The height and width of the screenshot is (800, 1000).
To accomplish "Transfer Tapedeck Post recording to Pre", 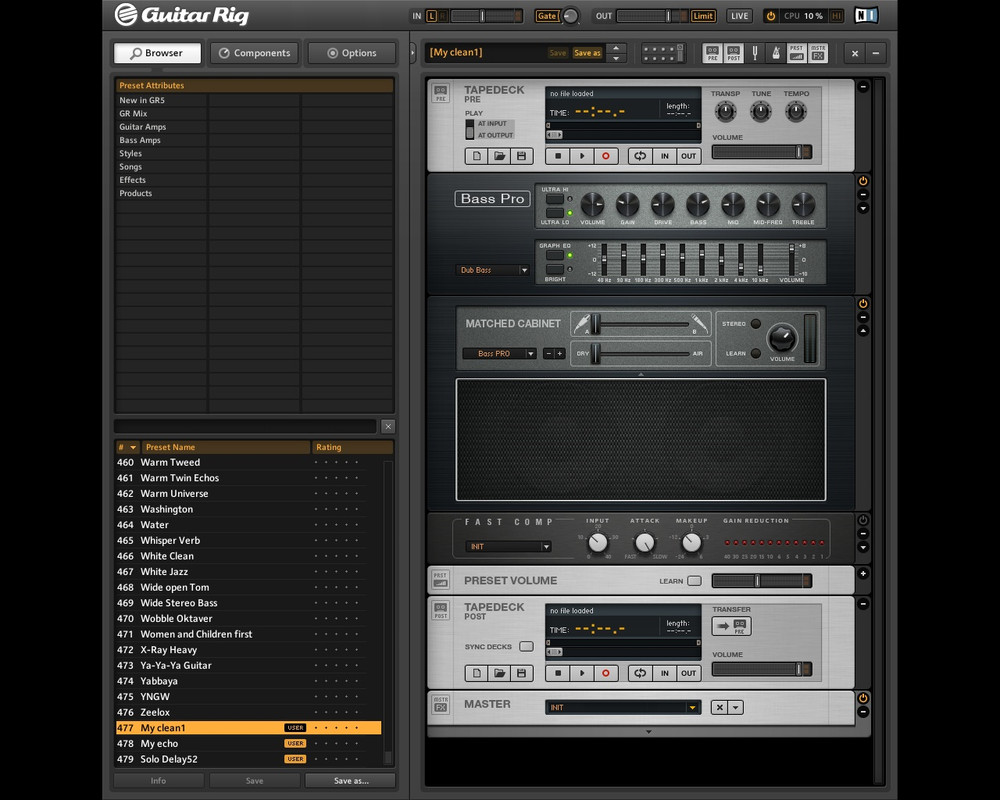I will coord(732,626).
